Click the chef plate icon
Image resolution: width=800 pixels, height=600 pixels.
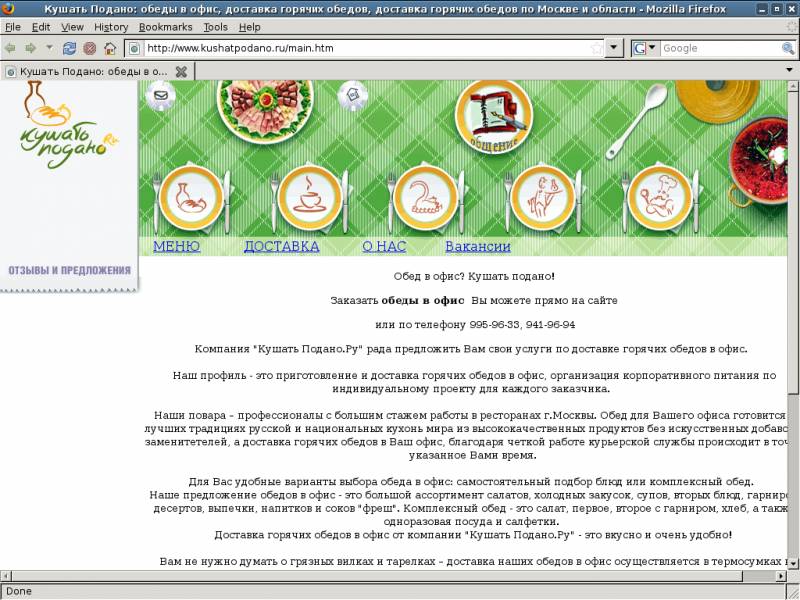click(660, 198)
